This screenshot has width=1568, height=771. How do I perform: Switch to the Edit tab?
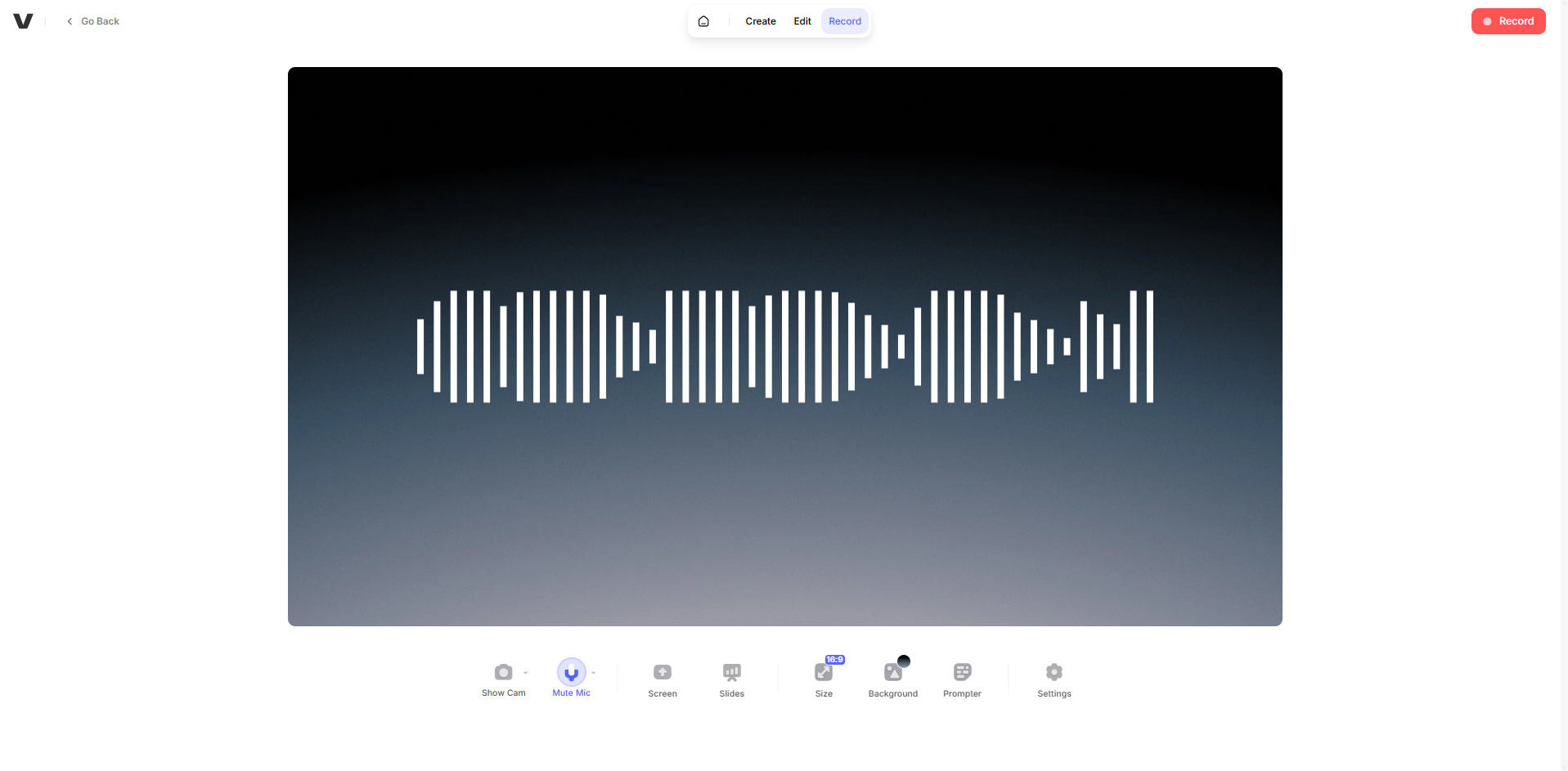pyautogui.click(x=802, y=20)
